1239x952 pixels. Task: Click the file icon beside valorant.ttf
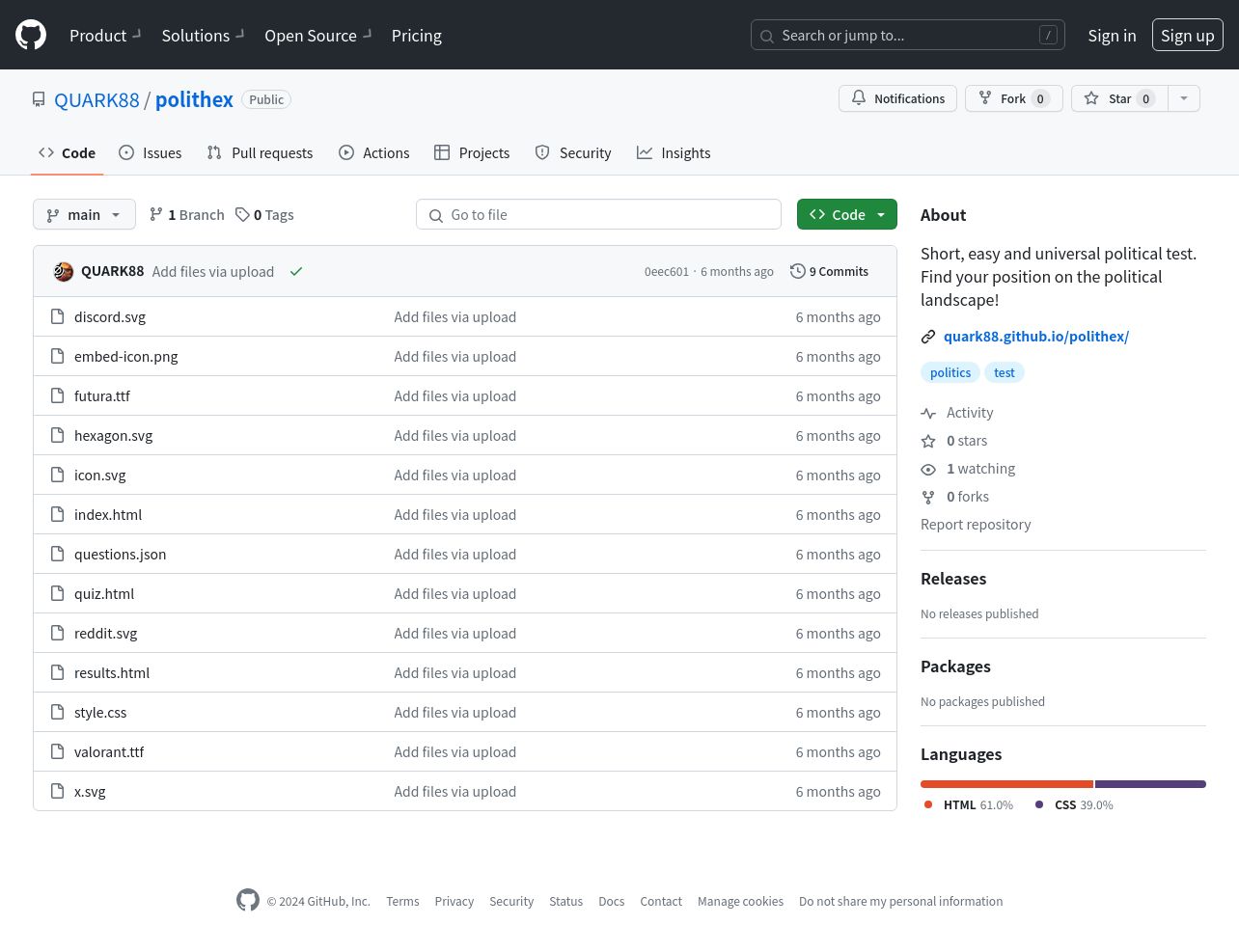coord(57,751)
